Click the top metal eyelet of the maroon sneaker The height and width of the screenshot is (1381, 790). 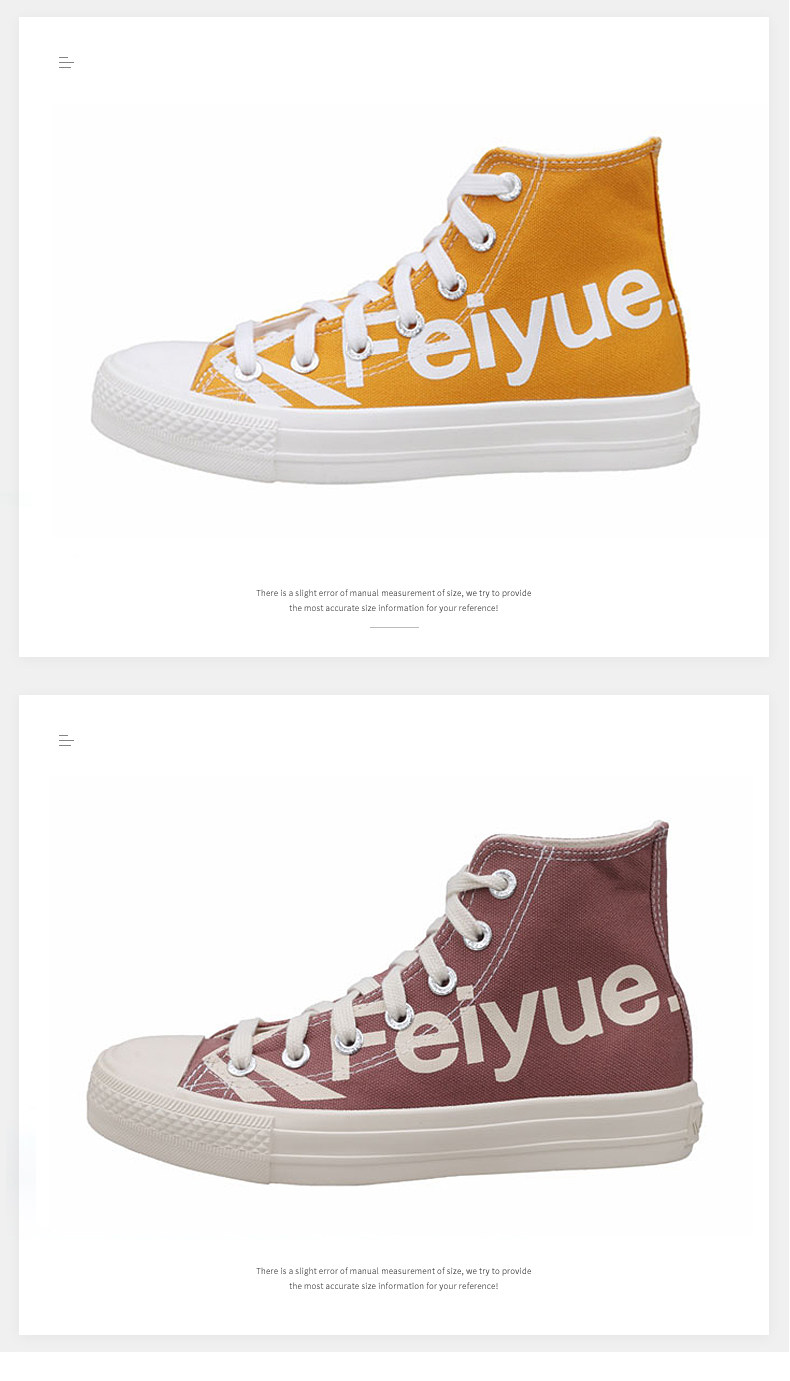(x=503, y=884)
